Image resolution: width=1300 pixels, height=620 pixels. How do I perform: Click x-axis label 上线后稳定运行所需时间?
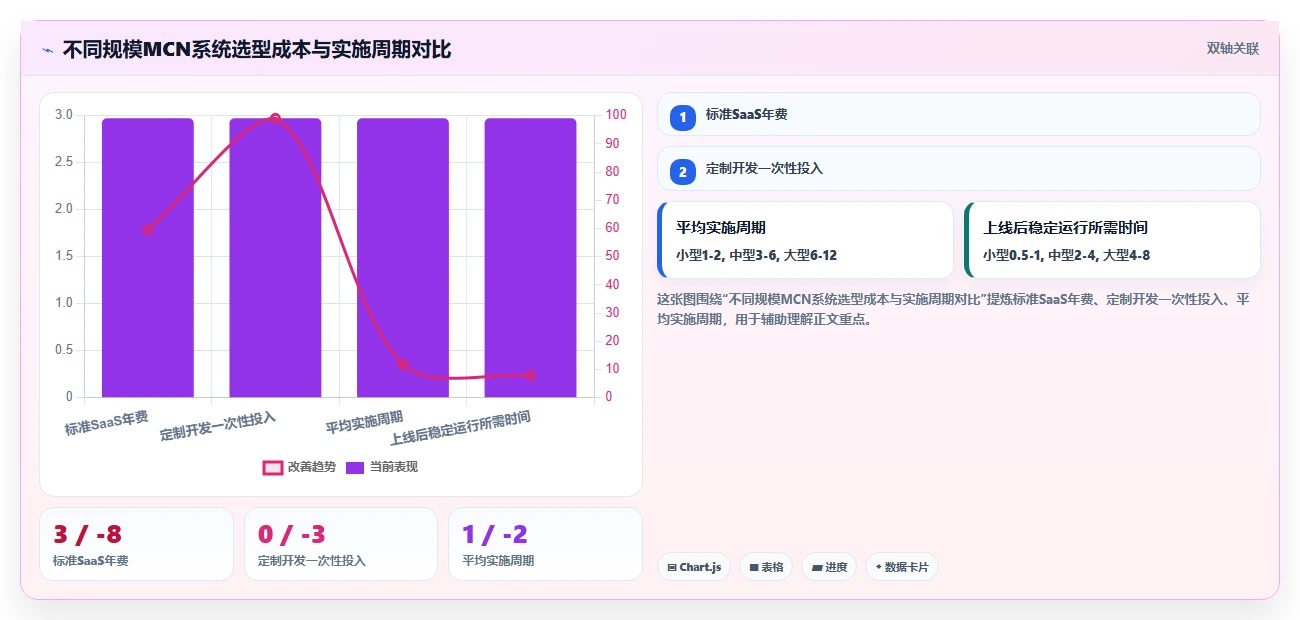tap(460, 428)
